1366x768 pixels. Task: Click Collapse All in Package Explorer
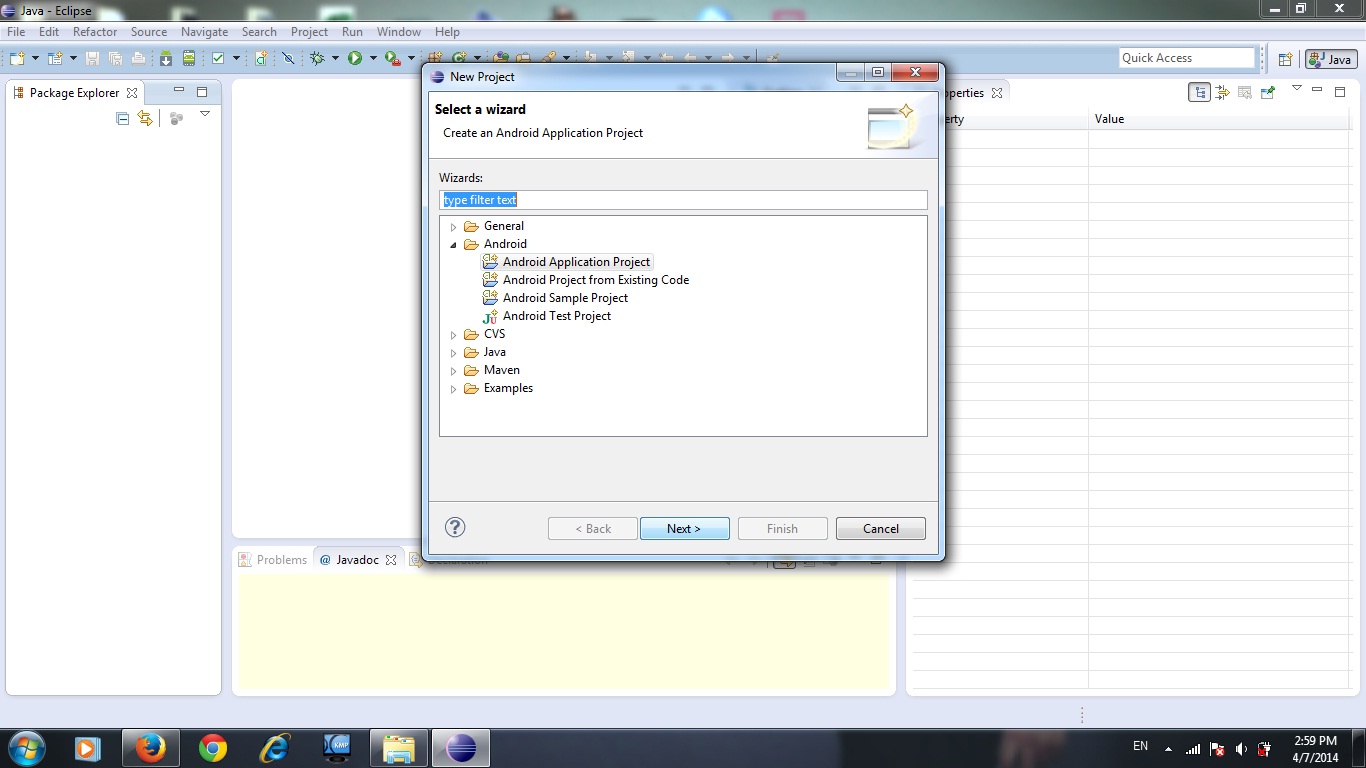tap(122, 118)
